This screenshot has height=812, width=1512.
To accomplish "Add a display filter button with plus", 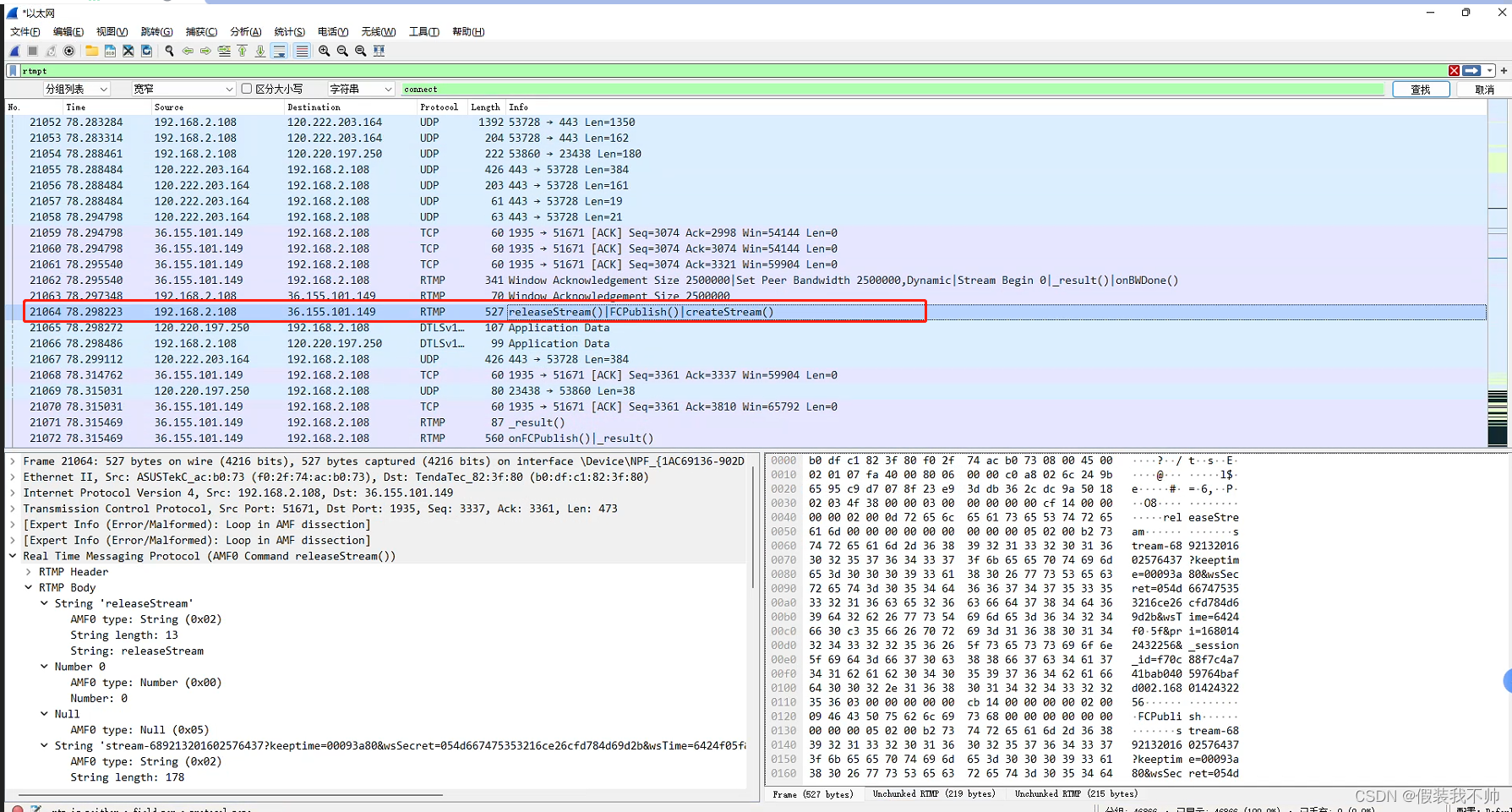I will (x=1504, y=71).
